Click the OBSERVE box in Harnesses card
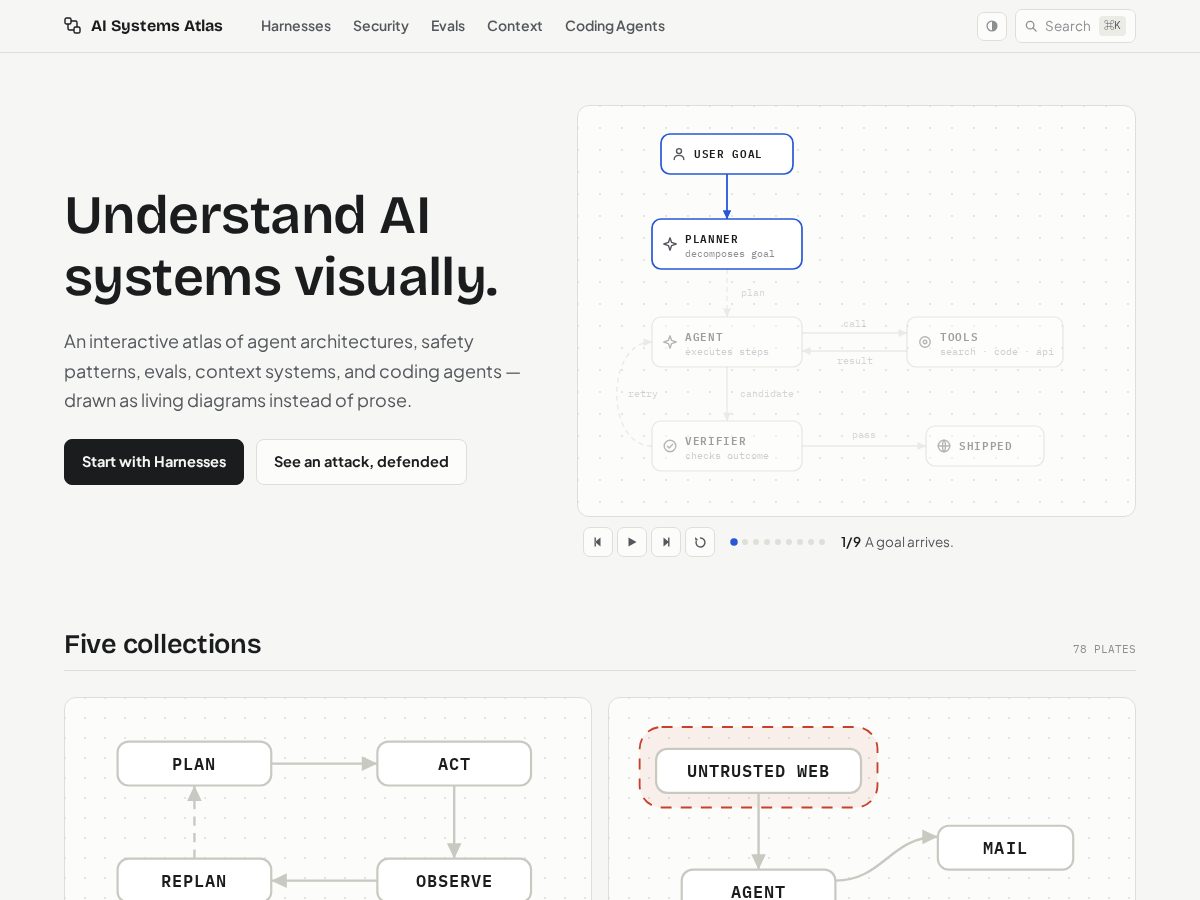 point(454,880)
